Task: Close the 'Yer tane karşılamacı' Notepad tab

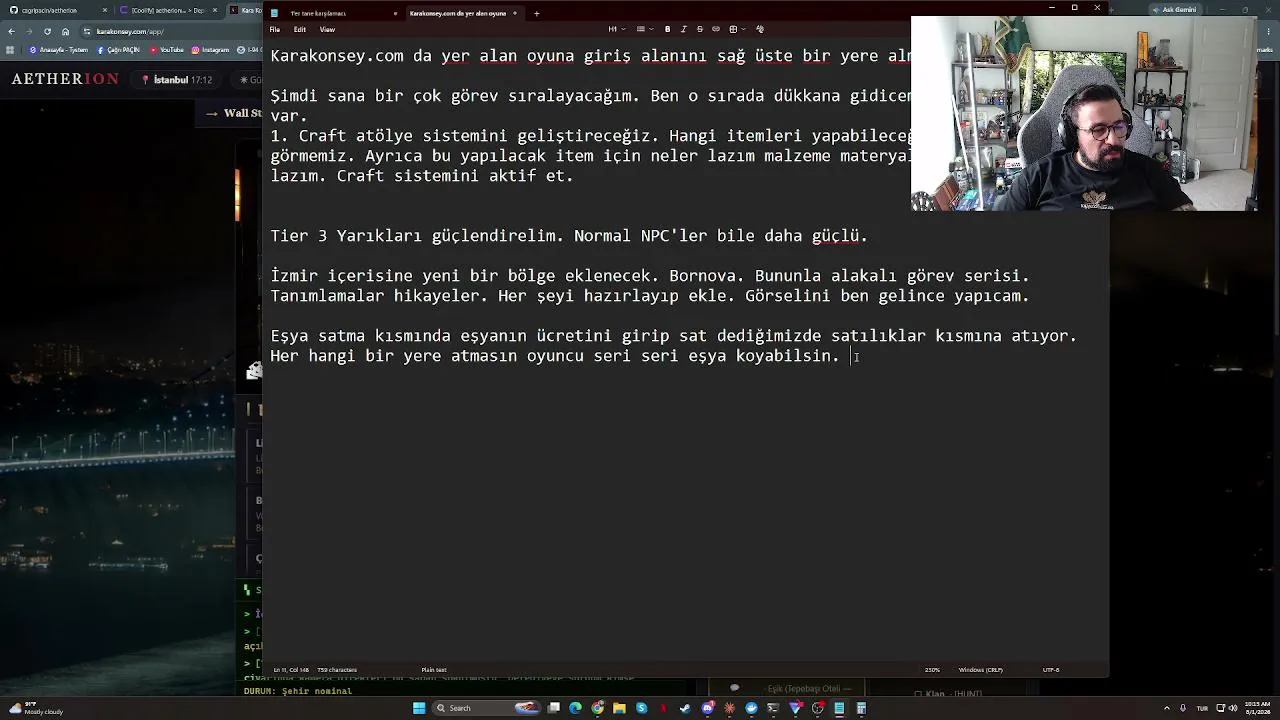Action: pos(396,13)
